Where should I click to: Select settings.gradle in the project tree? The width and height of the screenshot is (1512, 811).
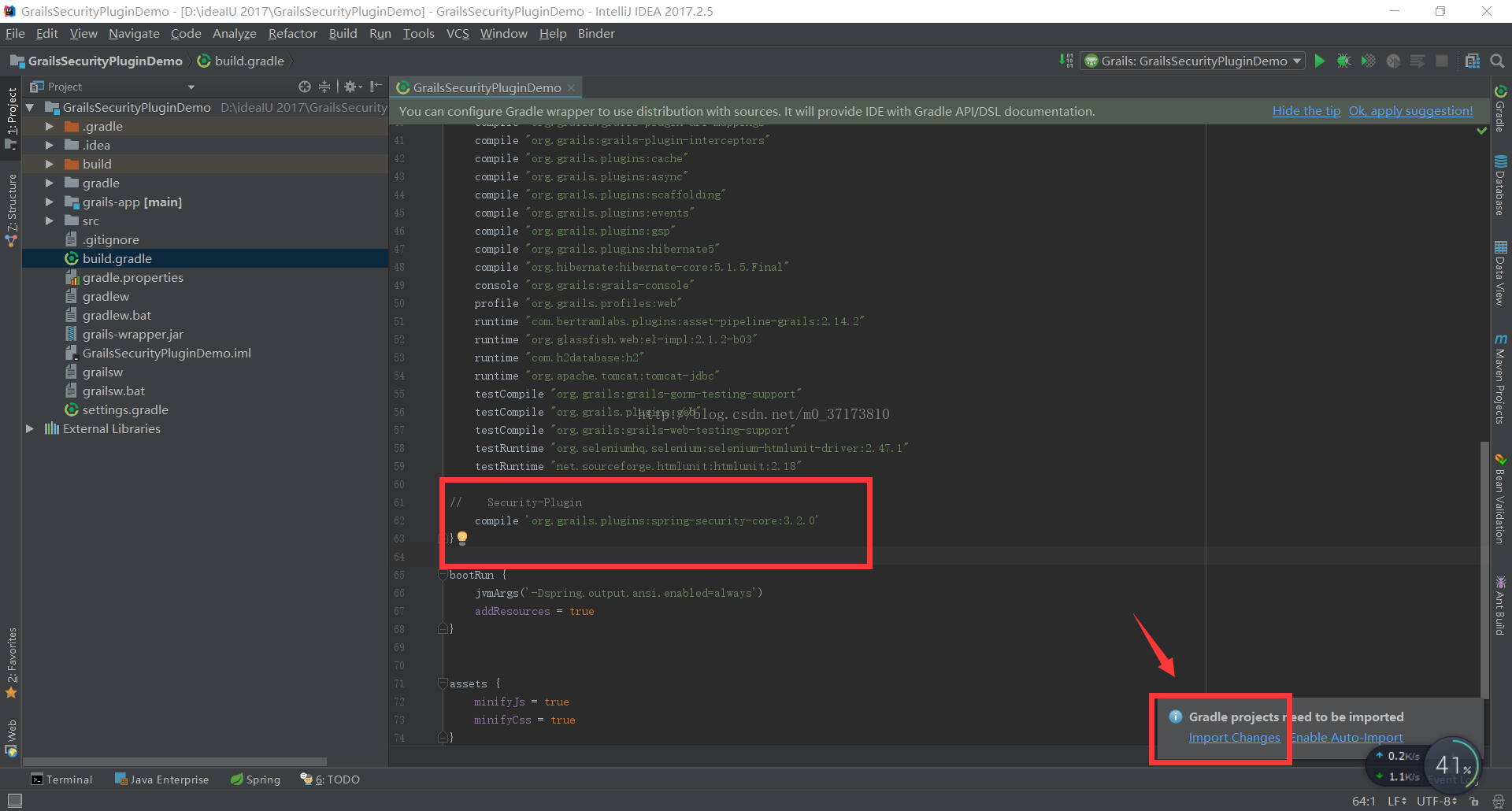tap(125, 409)
